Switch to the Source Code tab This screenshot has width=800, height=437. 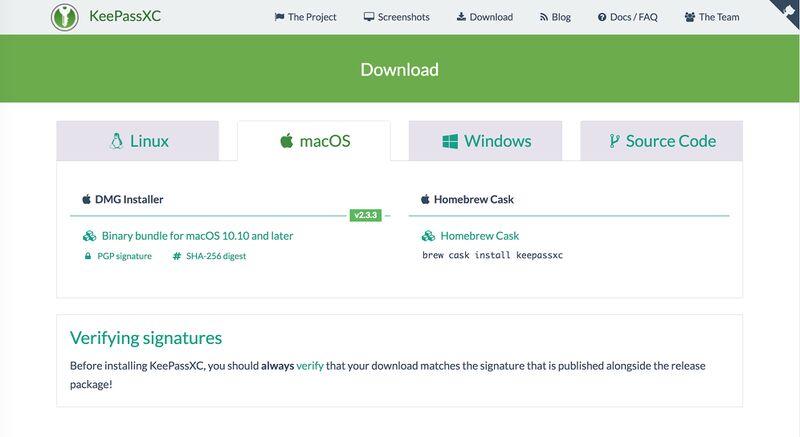[661, 141]
